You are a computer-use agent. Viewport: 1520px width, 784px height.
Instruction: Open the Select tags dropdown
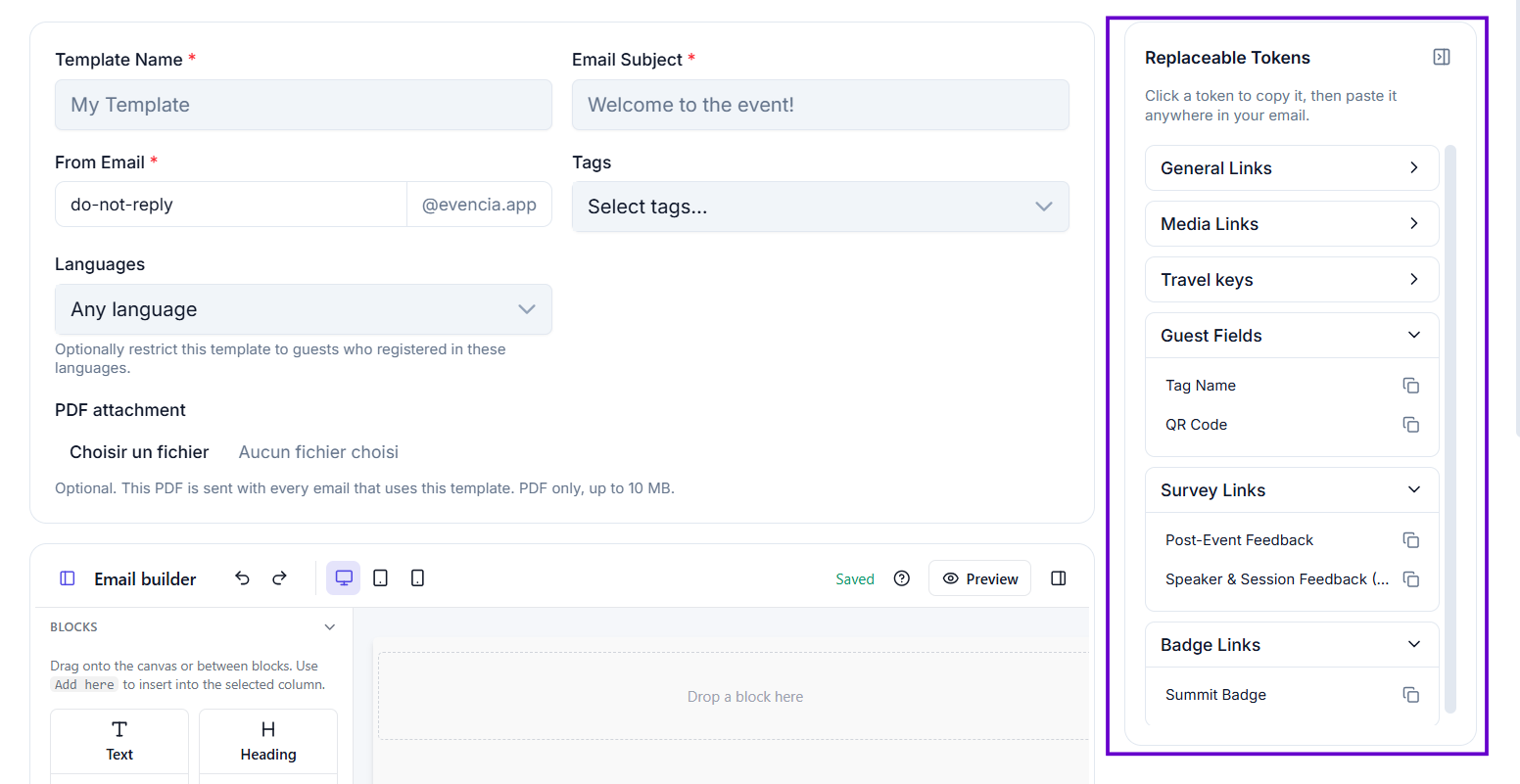tap(821, 207)
